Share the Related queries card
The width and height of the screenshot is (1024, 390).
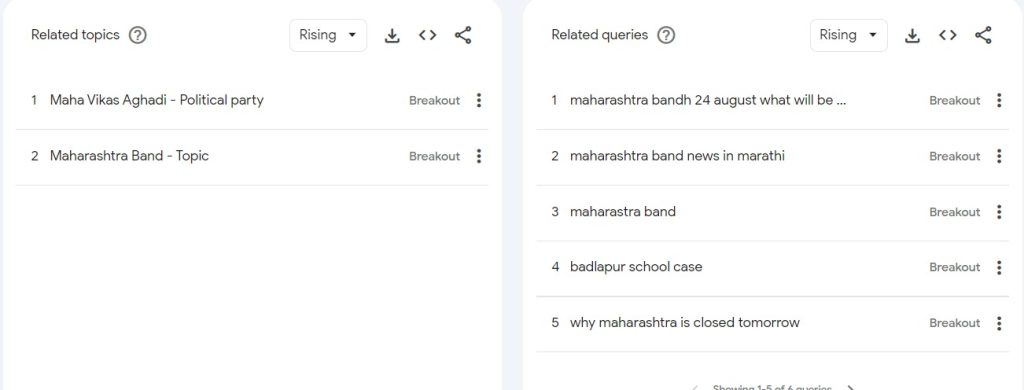[983, 35]
